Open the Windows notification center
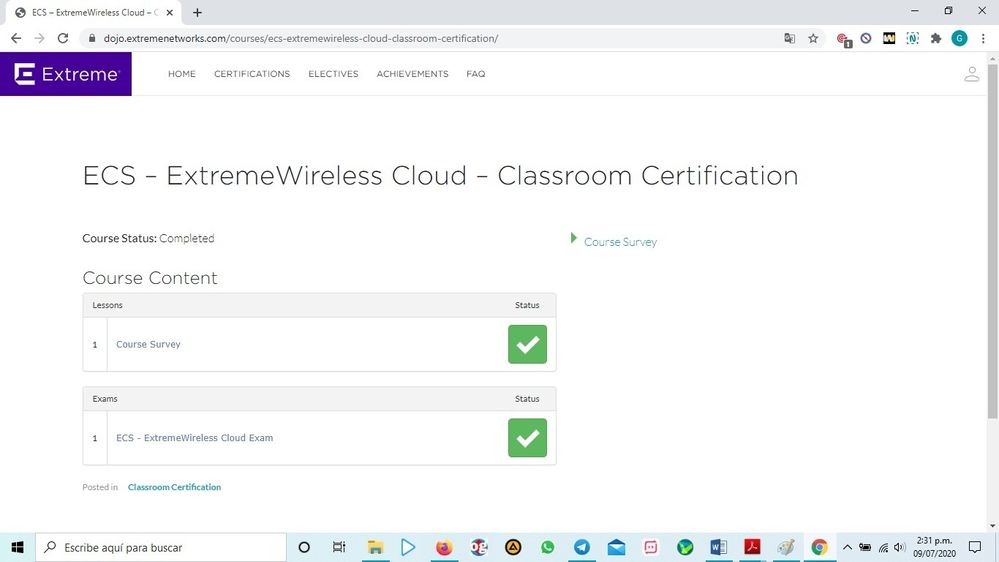This screenshot has height=562, width=999. 975,547
